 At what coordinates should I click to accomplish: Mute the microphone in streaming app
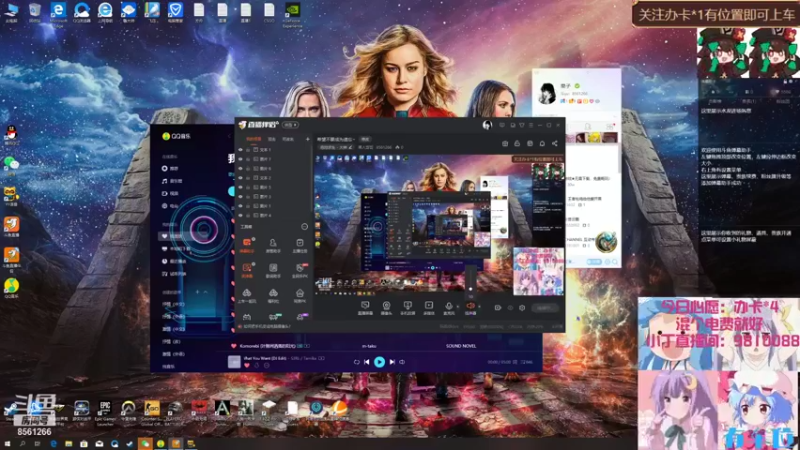pyautogui.click(x=448, y=308)
